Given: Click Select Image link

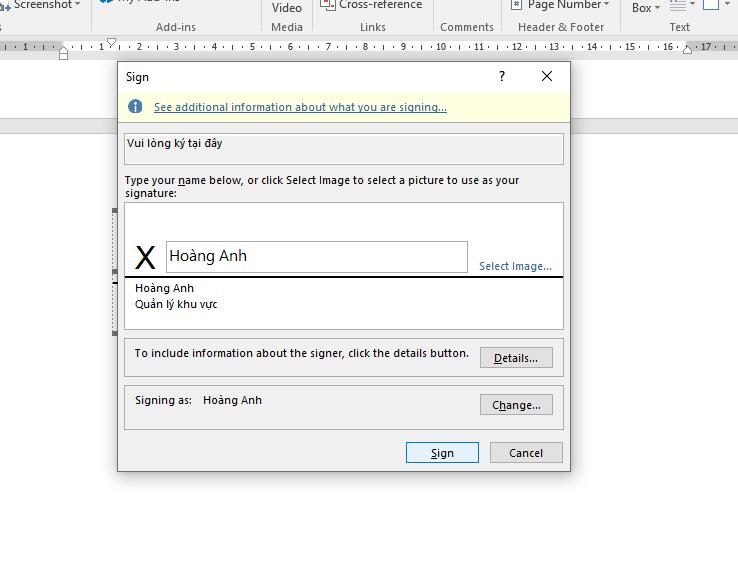Looking at the screenshot, I should click(515, 266).
